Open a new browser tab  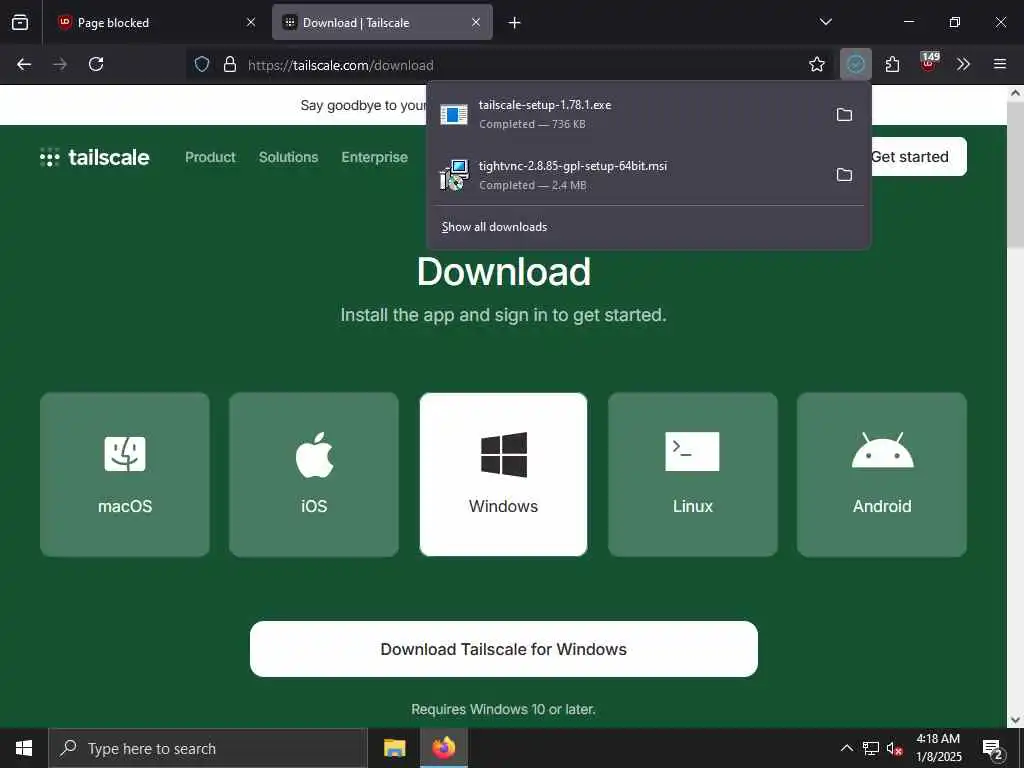(515, 23)
